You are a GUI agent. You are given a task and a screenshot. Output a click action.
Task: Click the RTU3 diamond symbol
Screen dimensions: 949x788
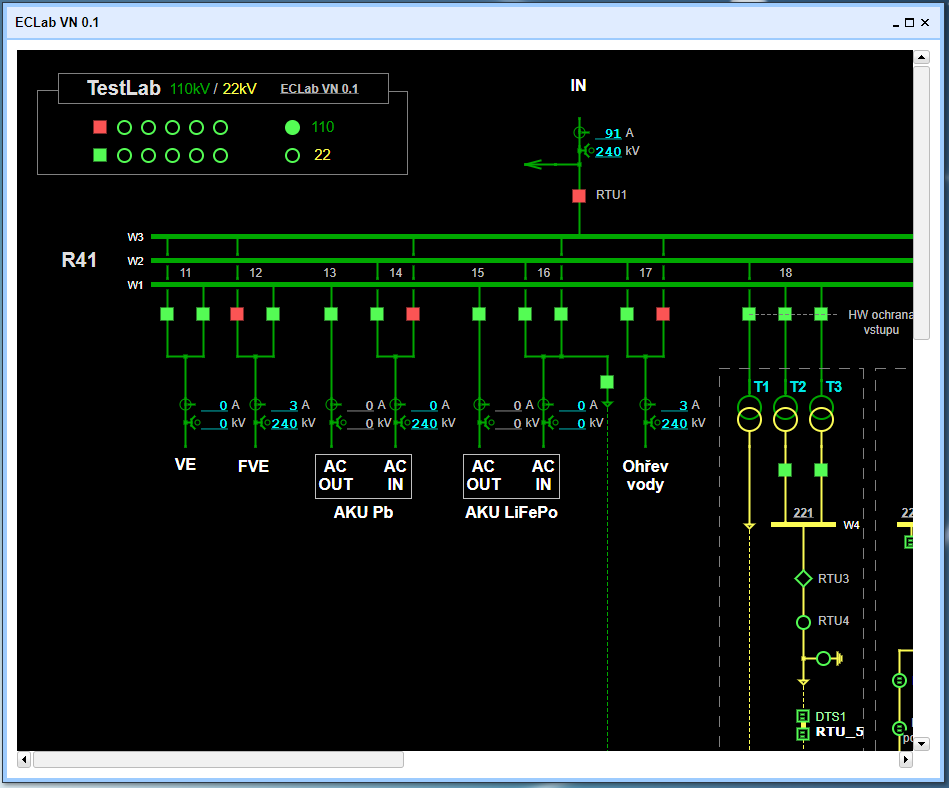click(803, 579)
